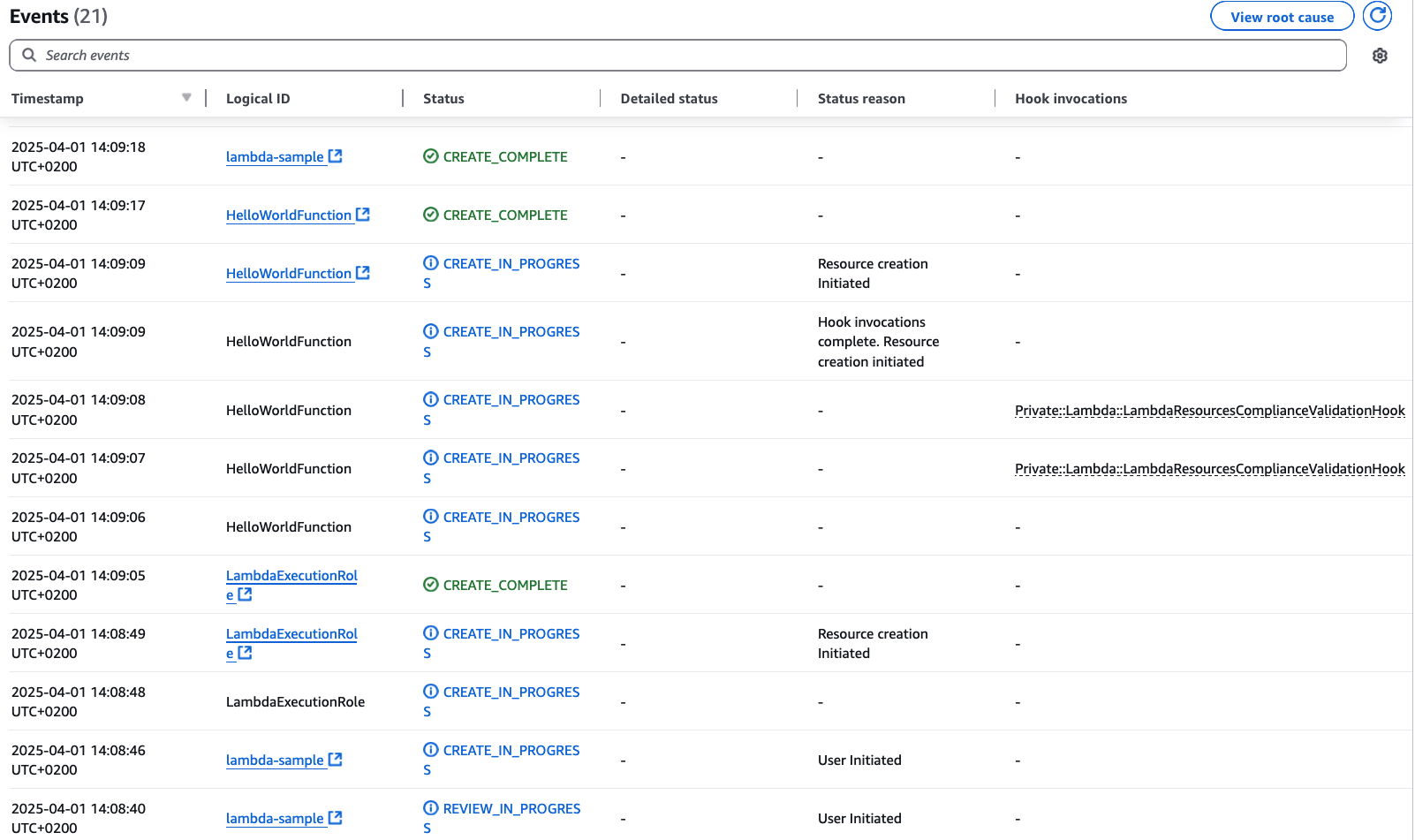1415x840 pixels.
Task: Click the Status column header
Action: tap(443, 98)
